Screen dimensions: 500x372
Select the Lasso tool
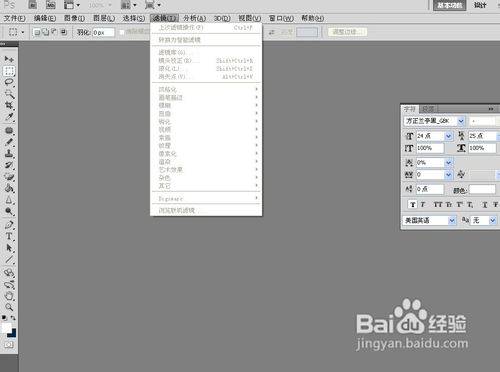coord(9,82)
